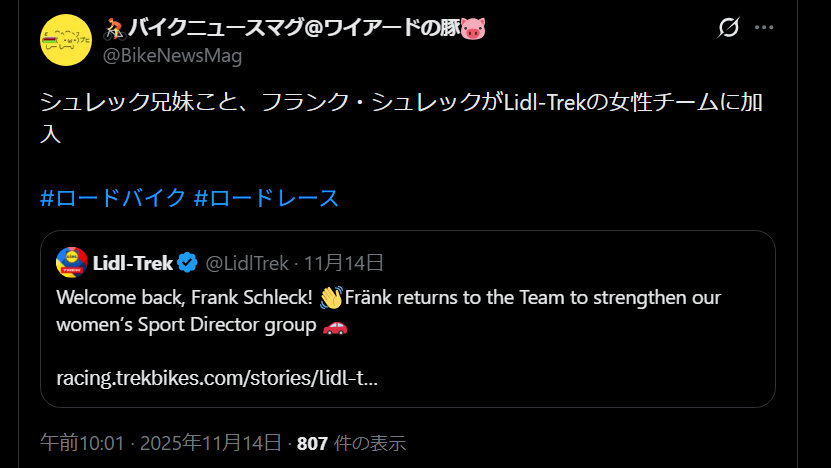Click the blue verified badge beside Lidl-Trek
This screenshot has width=831, height=468.
click(x=188, y=264)
